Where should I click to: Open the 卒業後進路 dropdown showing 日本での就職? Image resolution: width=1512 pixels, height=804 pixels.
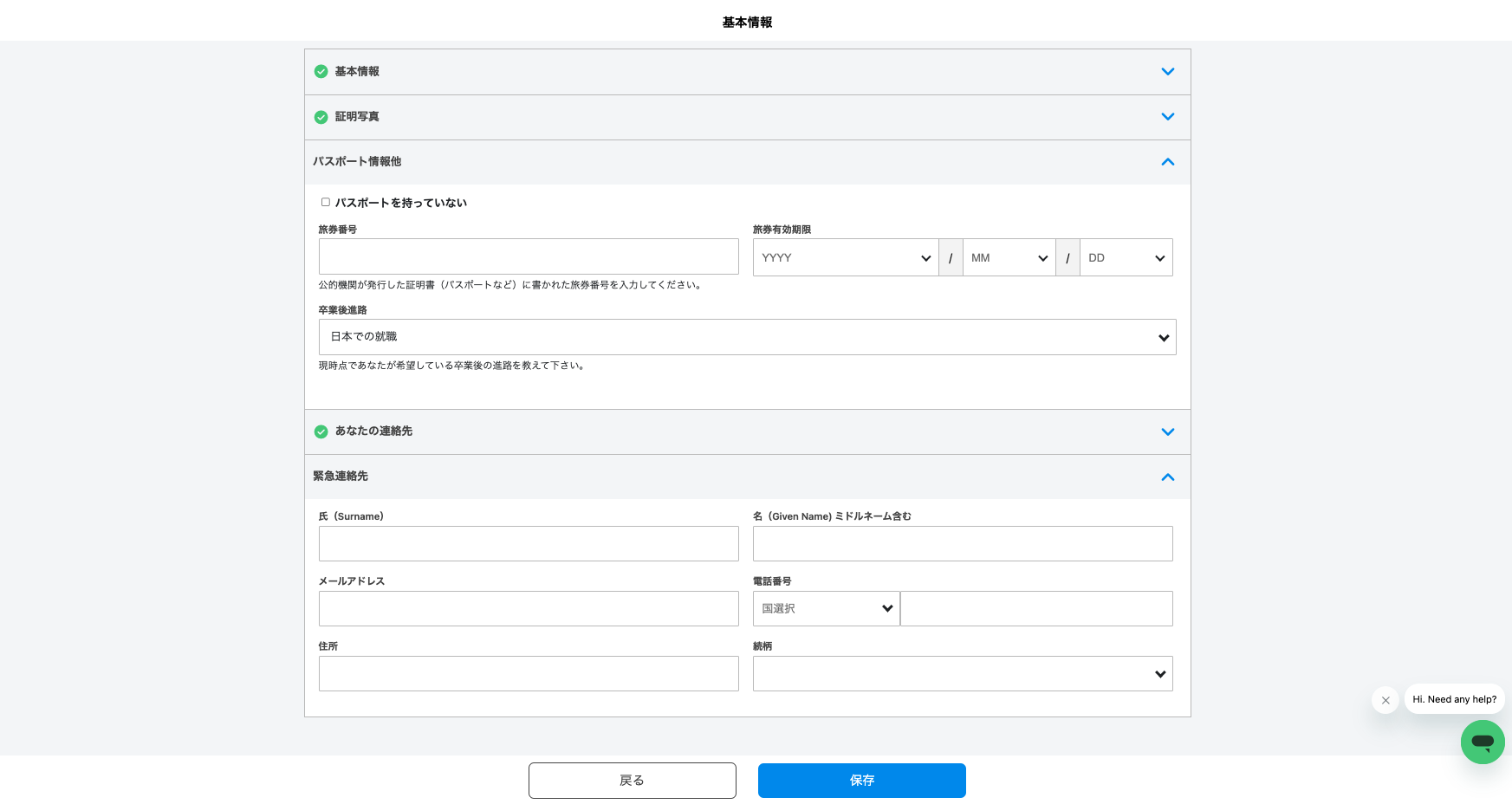[747, 337]
